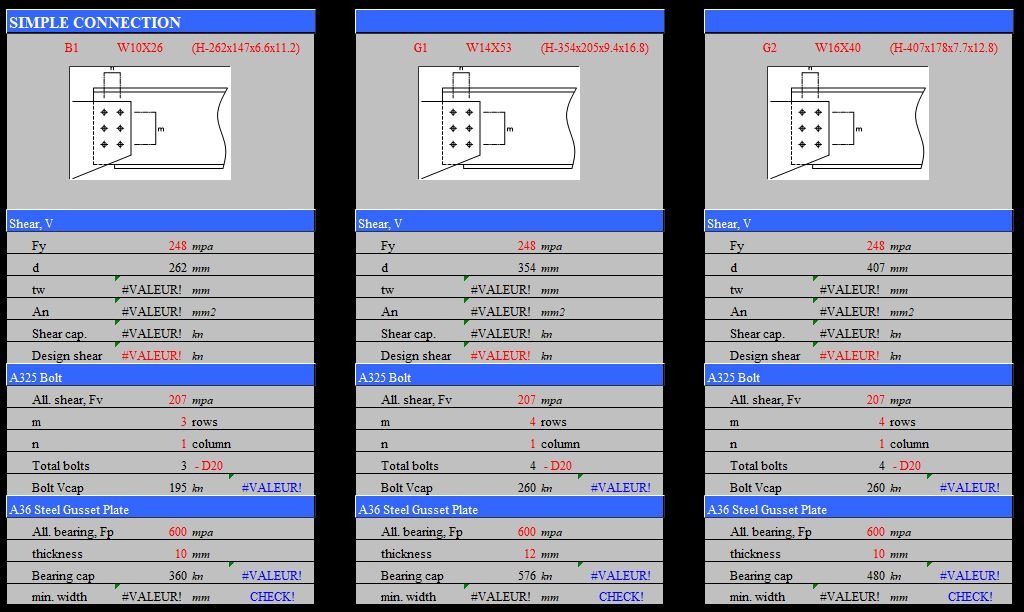Select the W10X26 section cell
Image resolution: width=1024 pixels, height=612 pixels.
(x=140, y=48)
